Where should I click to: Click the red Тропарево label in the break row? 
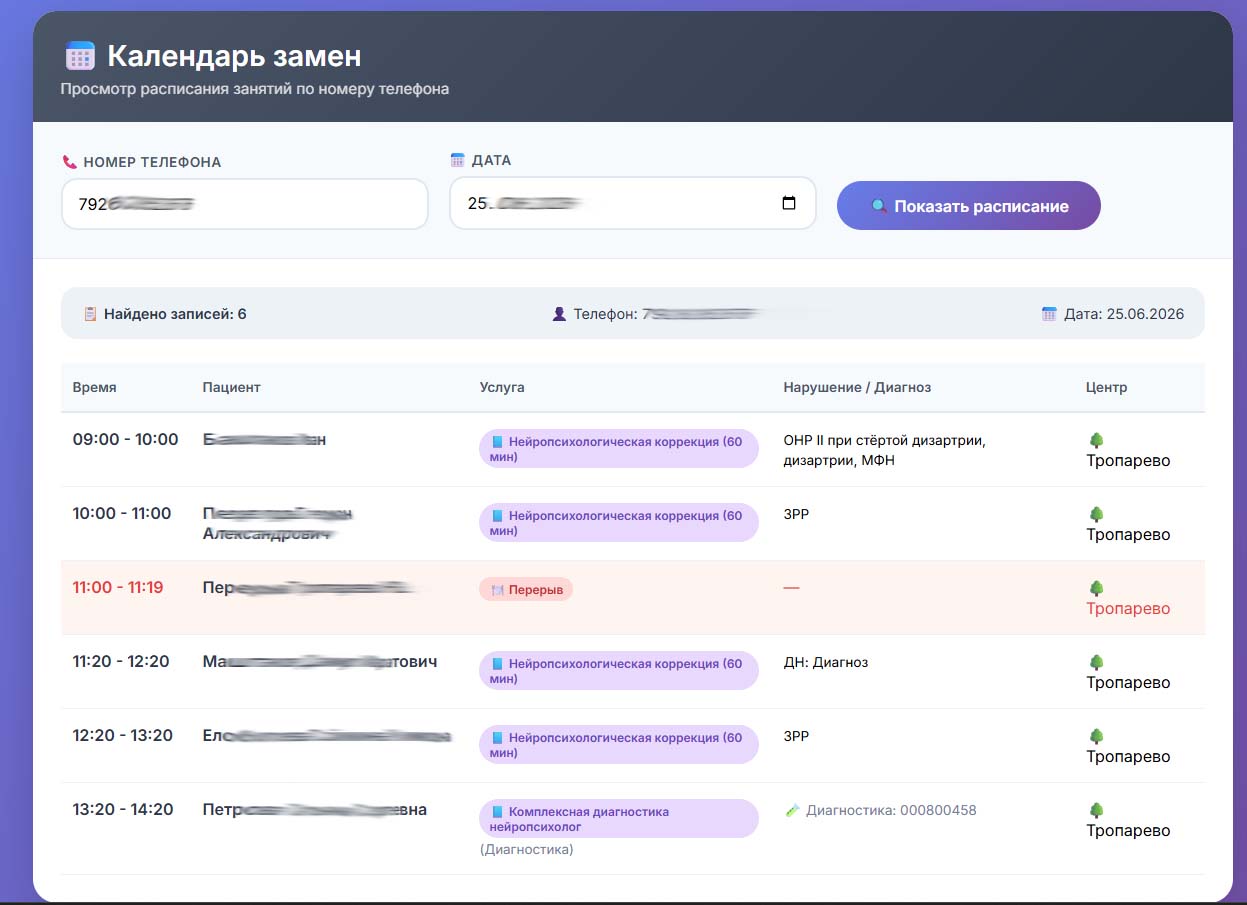(x=1128, y=609)
